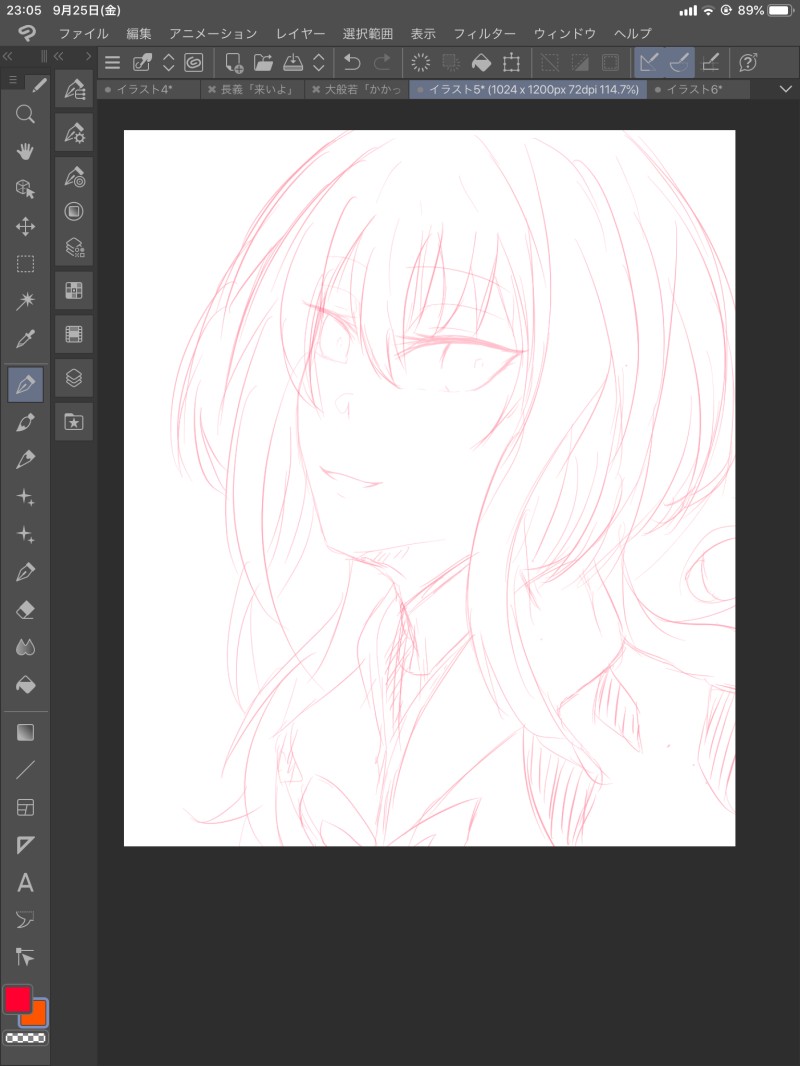Click the Clear (delete) icon
This screenshot has height=1066, width=800.
(421, 63)
